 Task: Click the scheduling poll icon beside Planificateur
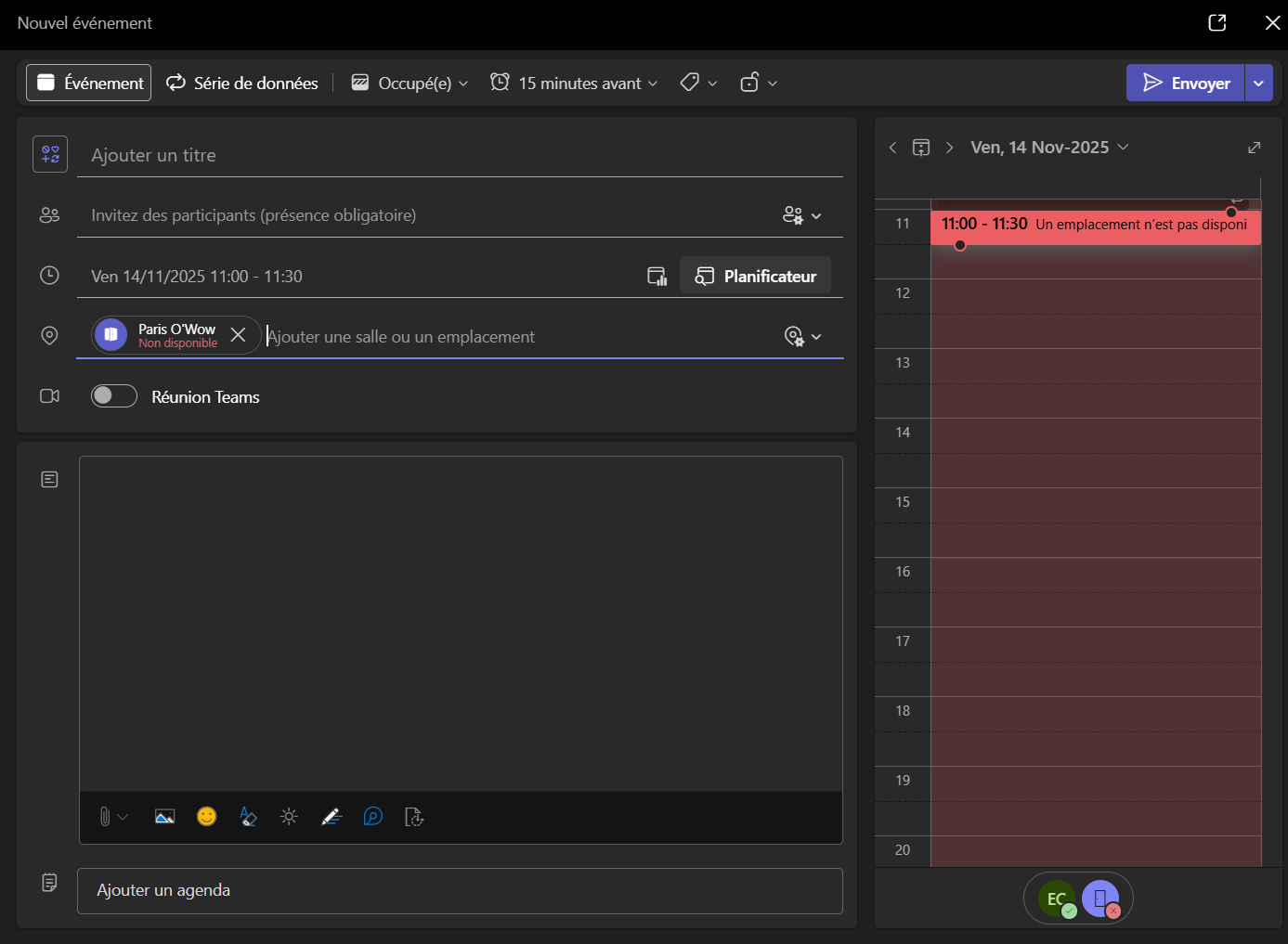pyautogui.click(x=657, y=276)
